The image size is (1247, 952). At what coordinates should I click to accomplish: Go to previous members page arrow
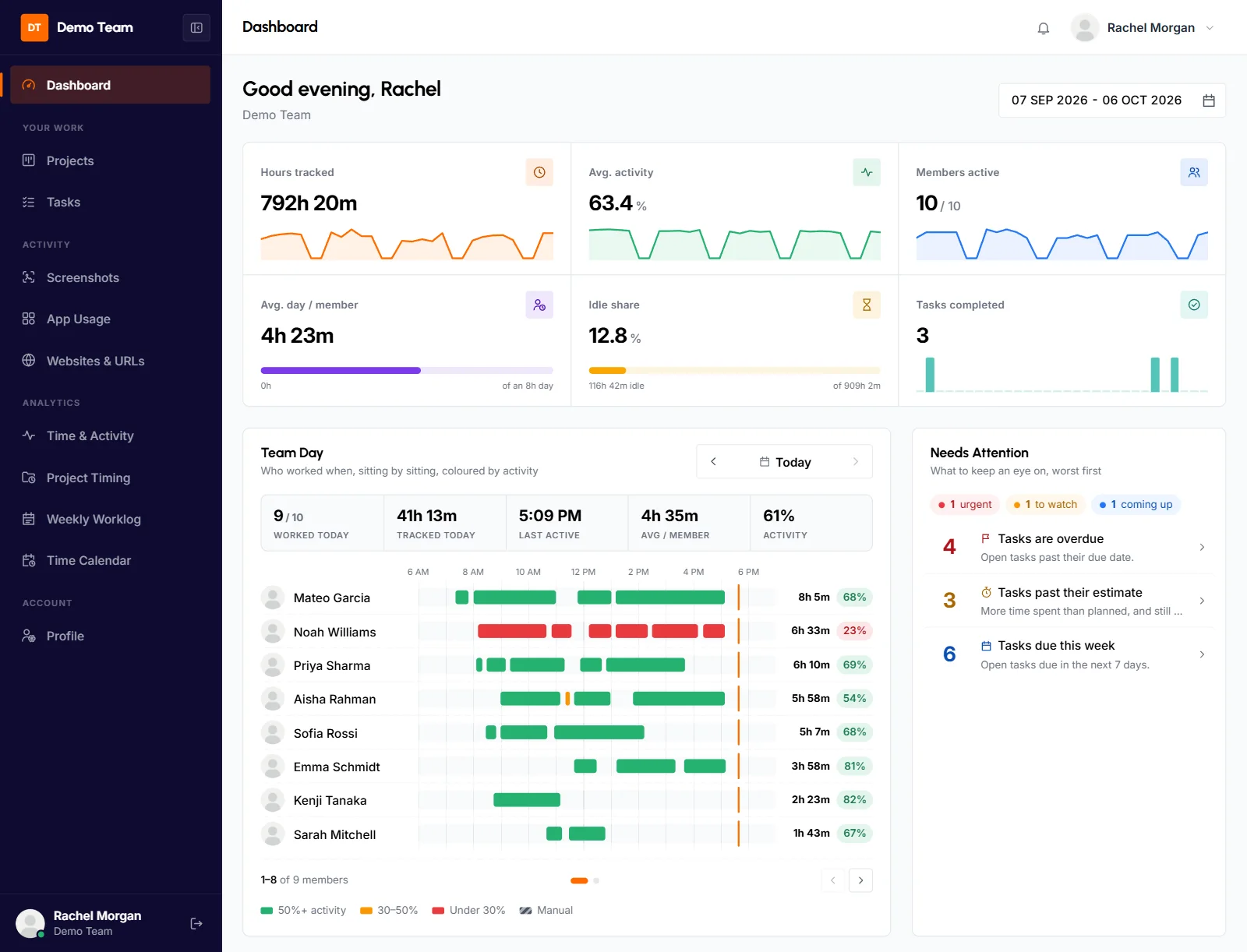click(x=832, y=880)
